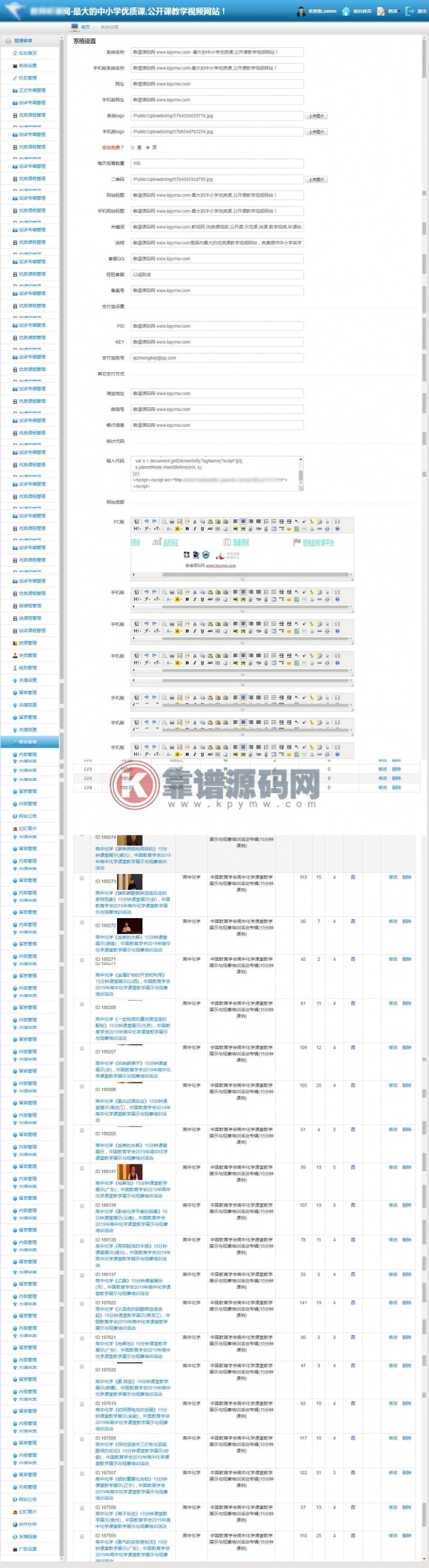Open 会员管理 in the sidebar menu
Screen dimensions: 429x1568
click(x=27, y=655)
